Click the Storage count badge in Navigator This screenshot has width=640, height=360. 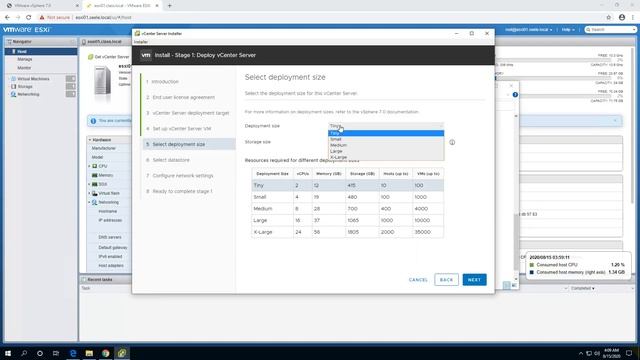(x=71, y=87)
